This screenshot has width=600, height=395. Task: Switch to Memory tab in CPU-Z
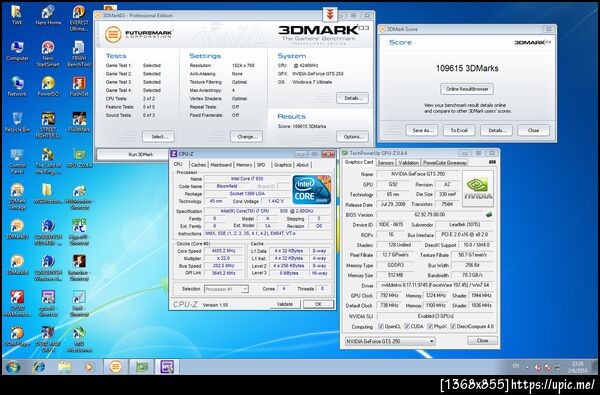pyautogui.click(x=244, y=165)
